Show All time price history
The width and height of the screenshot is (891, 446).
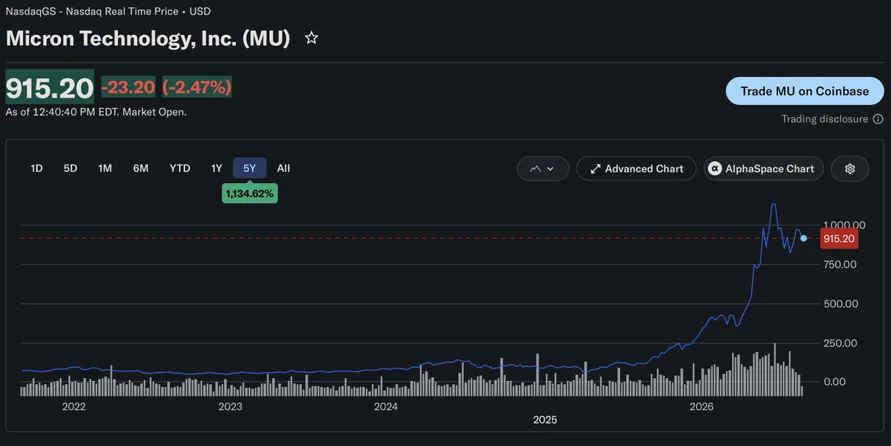tap(283, 168)
